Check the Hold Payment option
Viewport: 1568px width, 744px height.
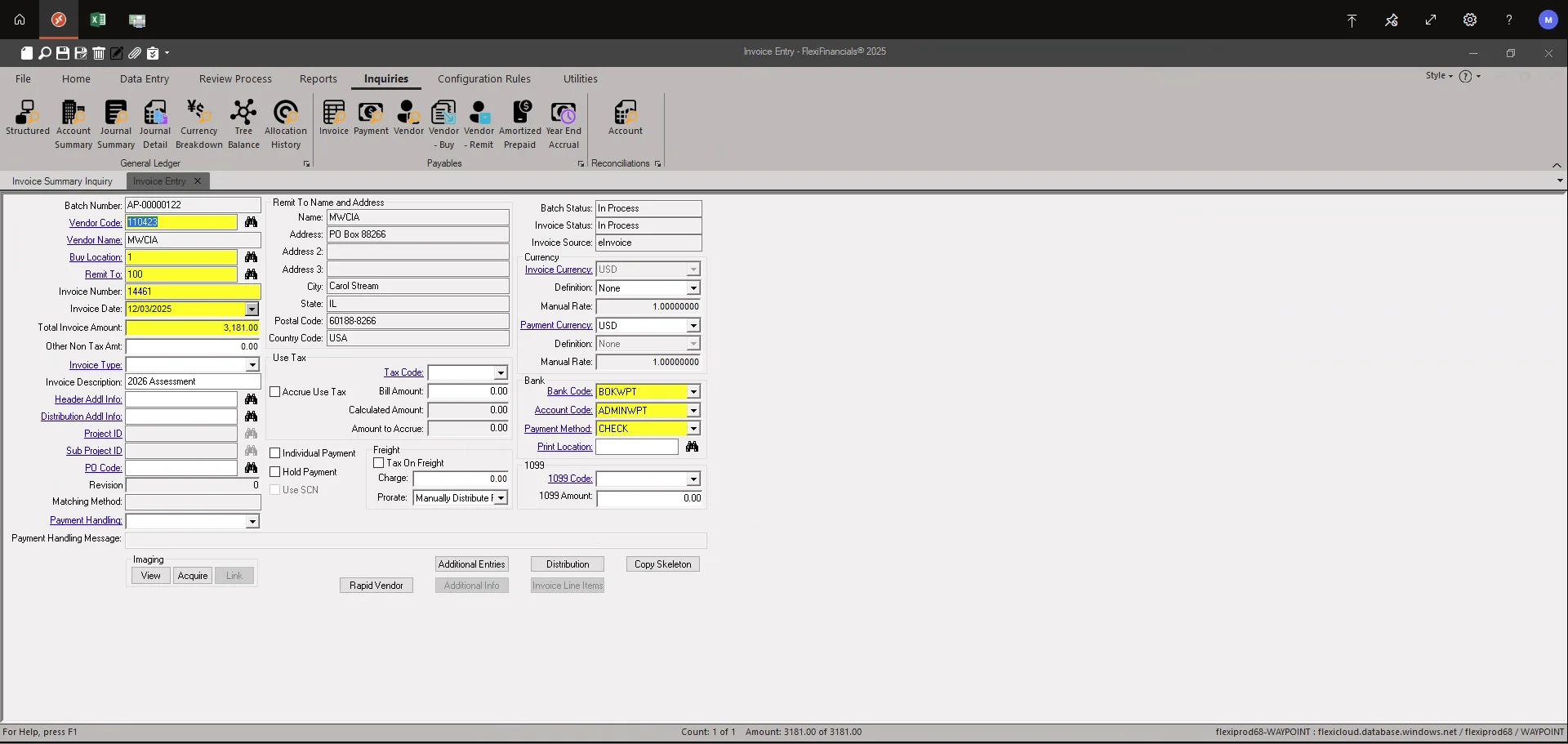275,471
